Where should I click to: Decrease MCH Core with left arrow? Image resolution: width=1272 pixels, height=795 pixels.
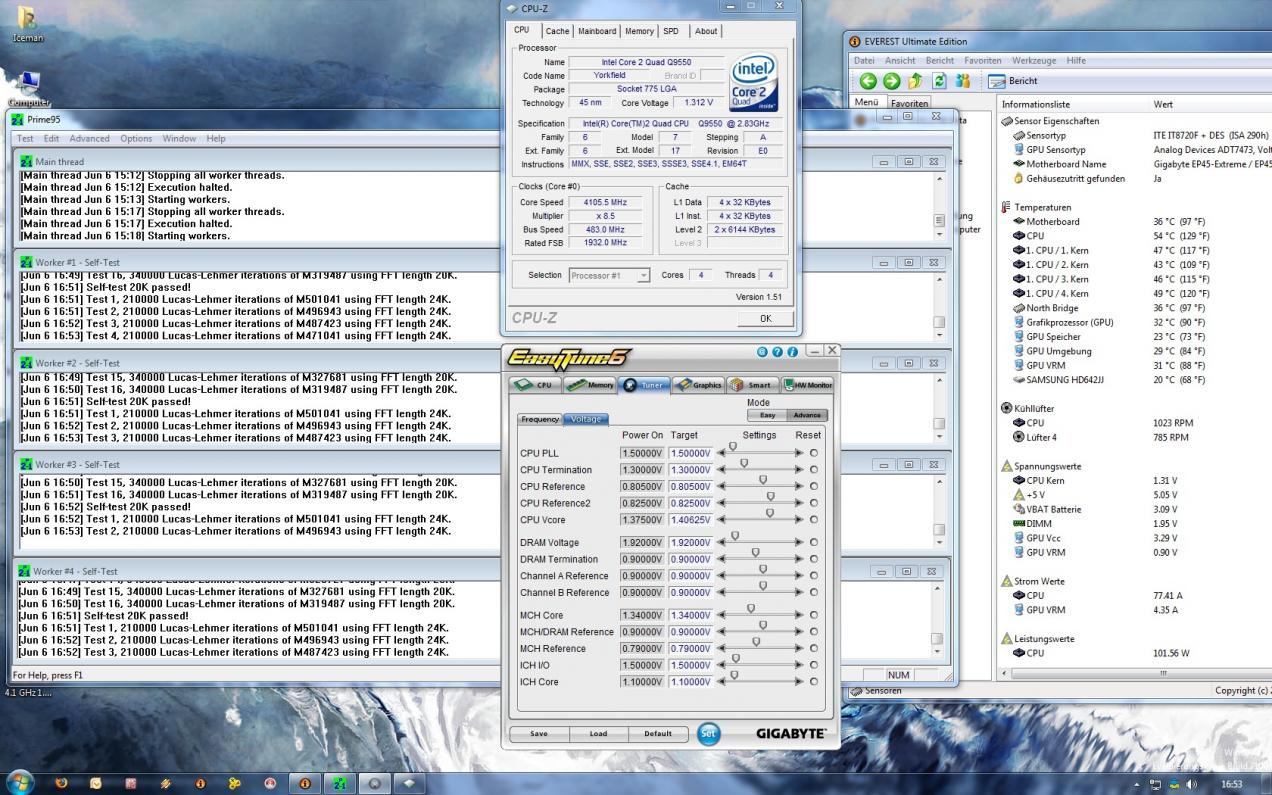pyautogui.click(x=722, y=615)
